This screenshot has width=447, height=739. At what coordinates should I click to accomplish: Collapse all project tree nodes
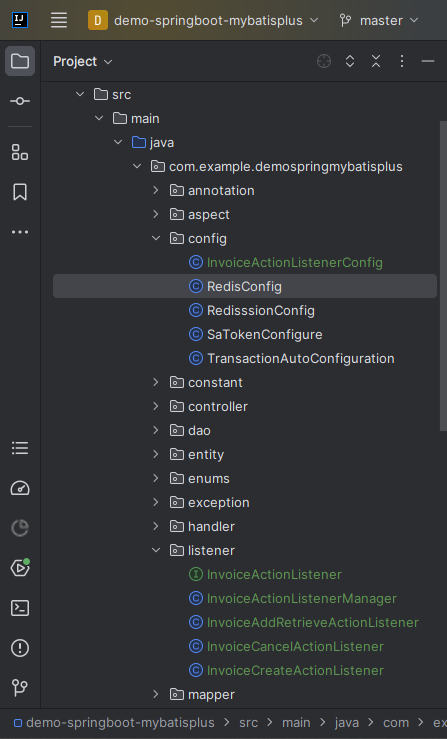click(x=376, y=61)
